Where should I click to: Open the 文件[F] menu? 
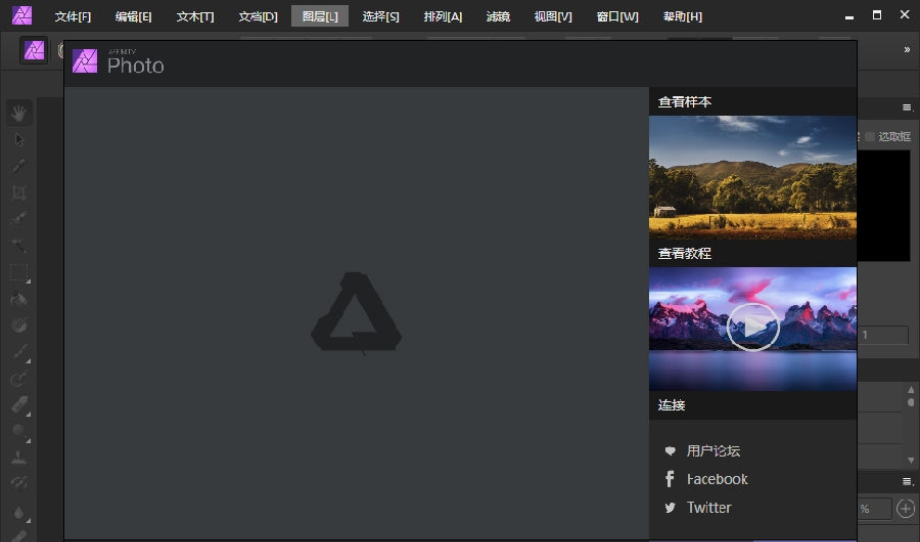(73, 16)
